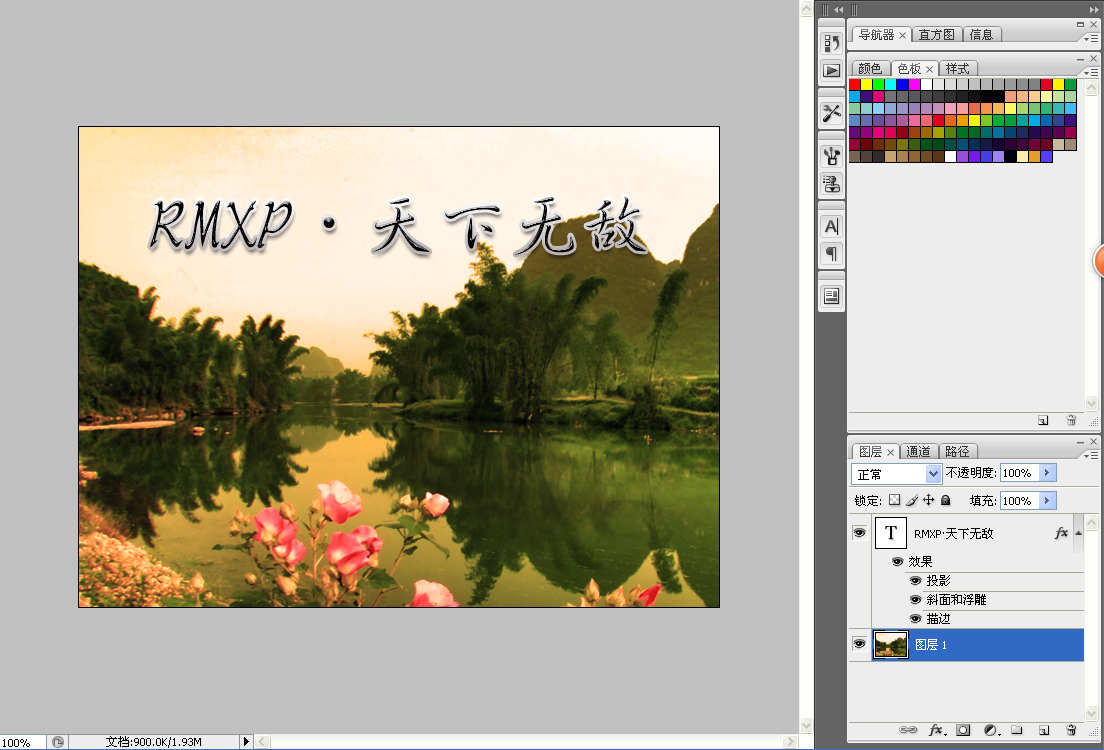Pick the cyan swatch in the top row
1104x750 pixels.
[x=891, y=85]
